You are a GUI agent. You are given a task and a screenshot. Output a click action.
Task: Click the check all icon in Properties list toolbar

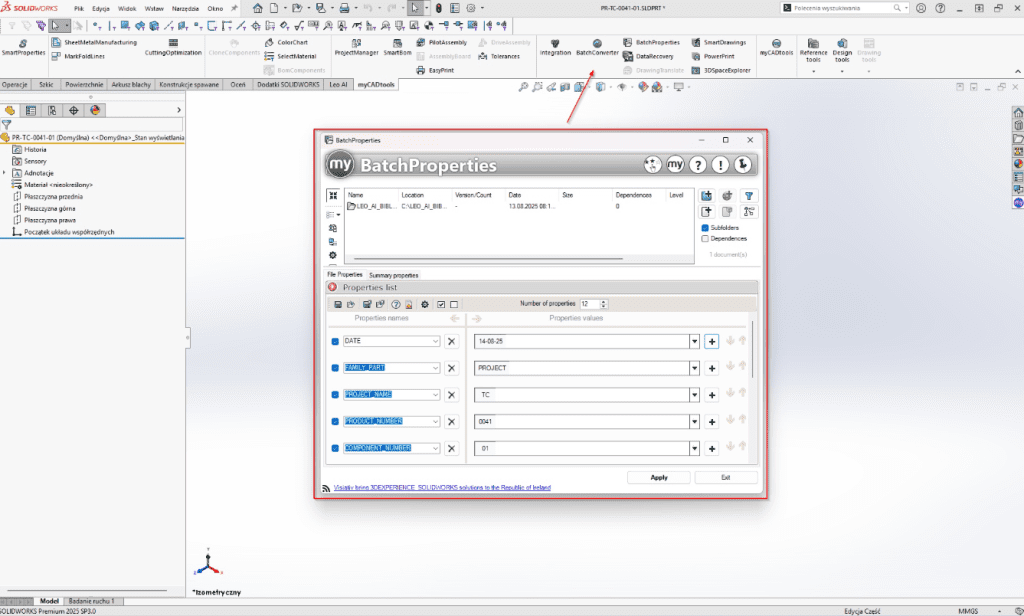click(x=441, y=304)
